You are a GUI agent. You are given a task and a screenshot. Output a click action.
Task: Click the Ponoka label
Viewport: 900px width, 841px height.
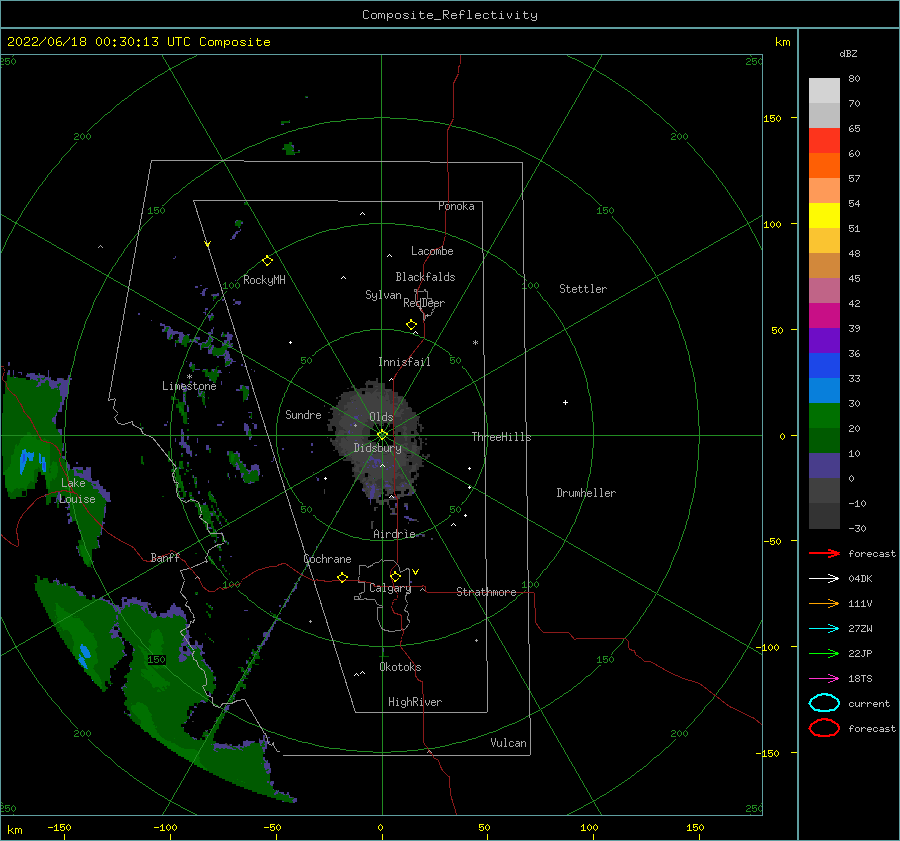(456, 206)
